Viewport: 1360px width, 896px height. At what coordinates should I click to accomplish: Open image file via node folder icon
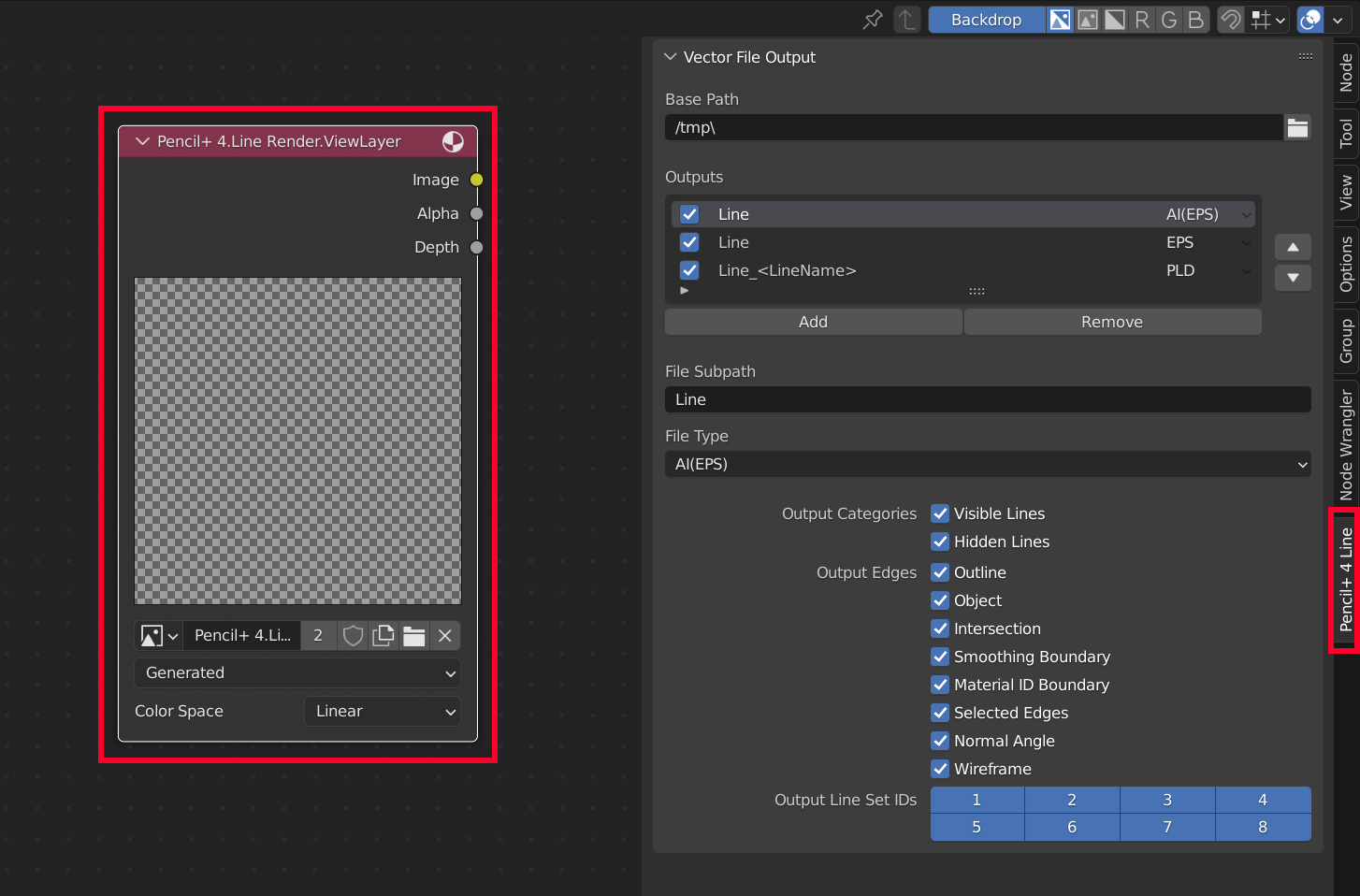click(414, 636)
